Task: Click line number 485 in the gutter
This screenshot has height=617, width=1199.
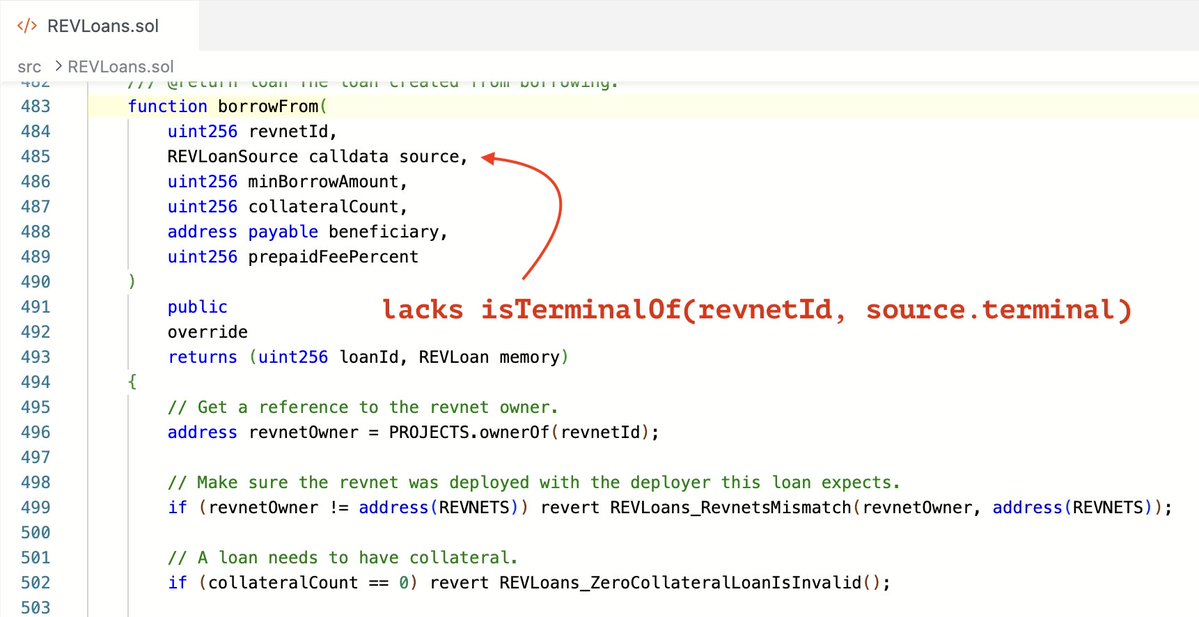Action: coord(37,157)
